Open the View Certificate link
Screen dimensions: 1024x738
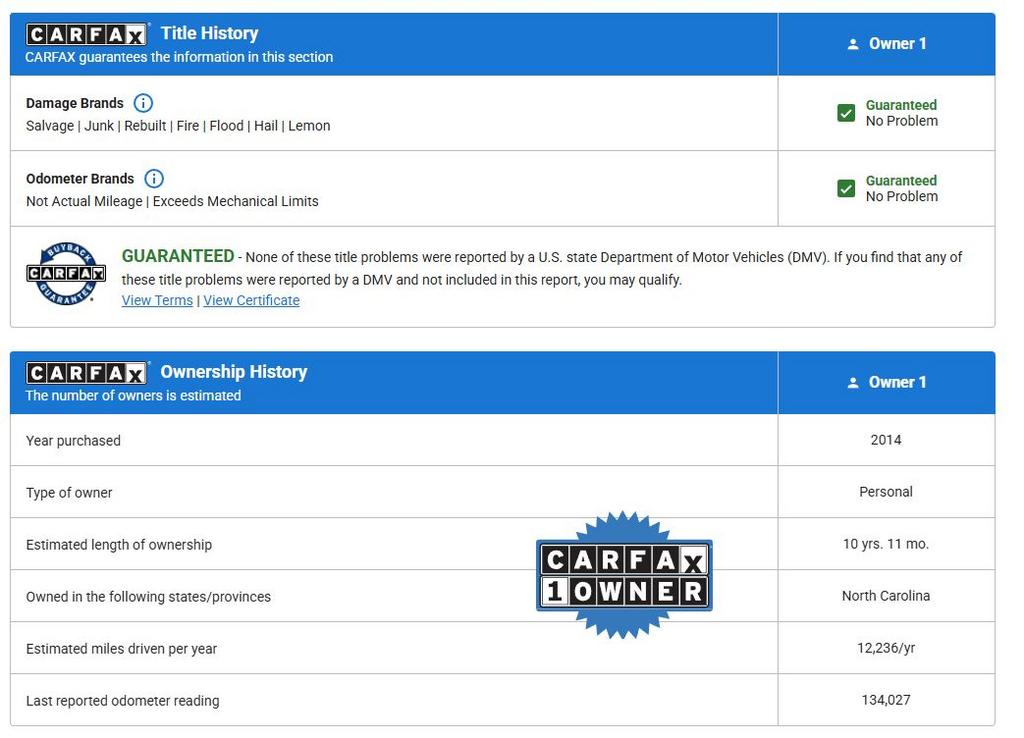(x=251, y=301)
